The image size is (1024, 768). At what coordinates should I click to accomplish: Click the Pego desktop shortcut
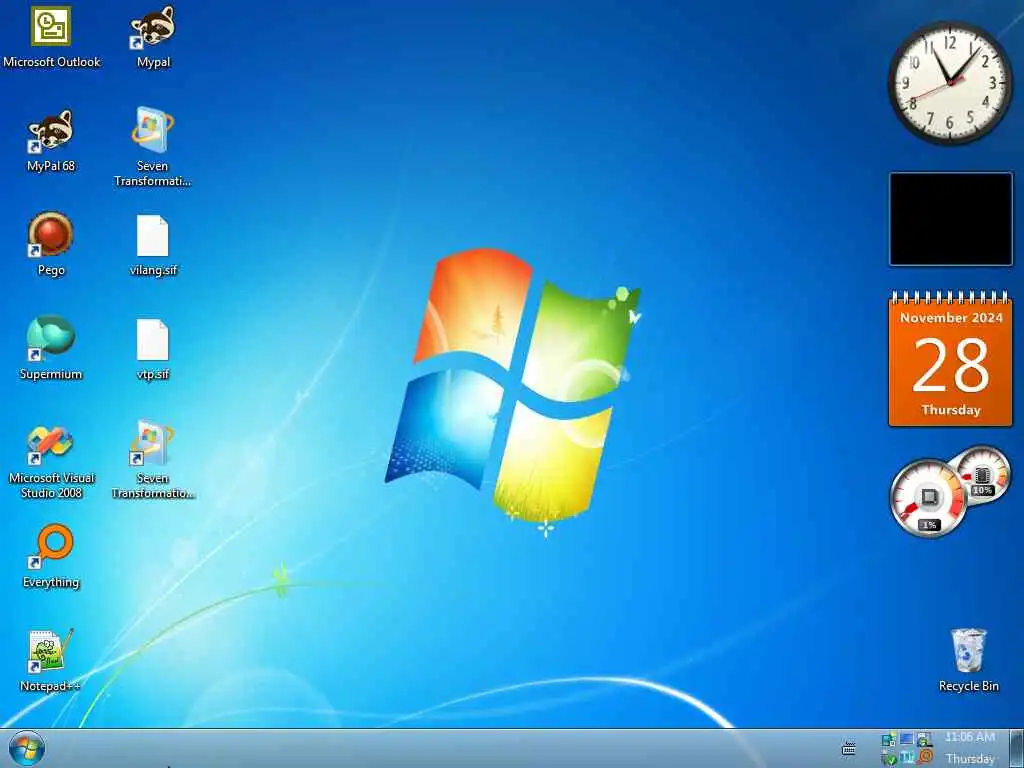[x=51, y=244]
